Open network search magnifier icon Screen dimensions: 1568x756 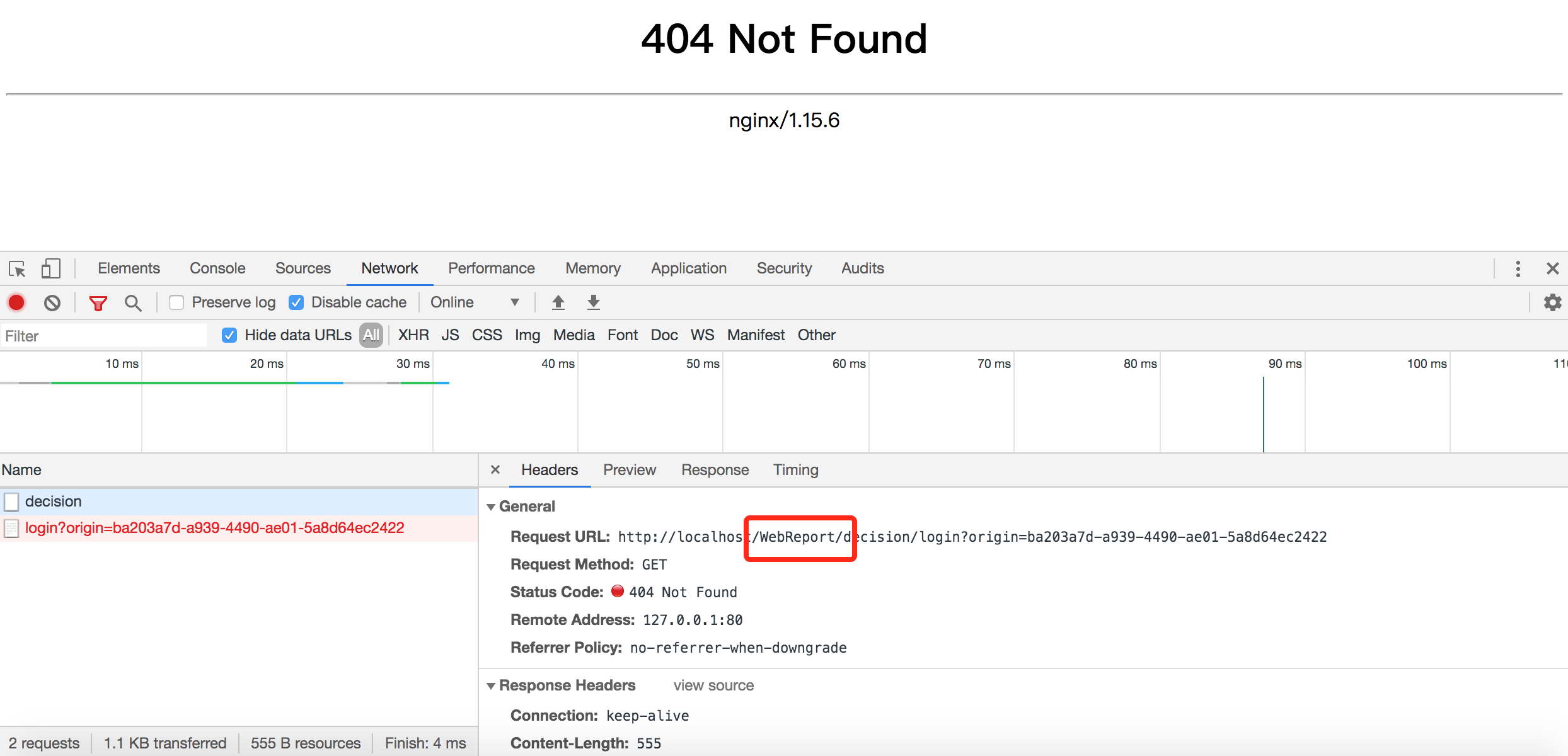point(132,303)
